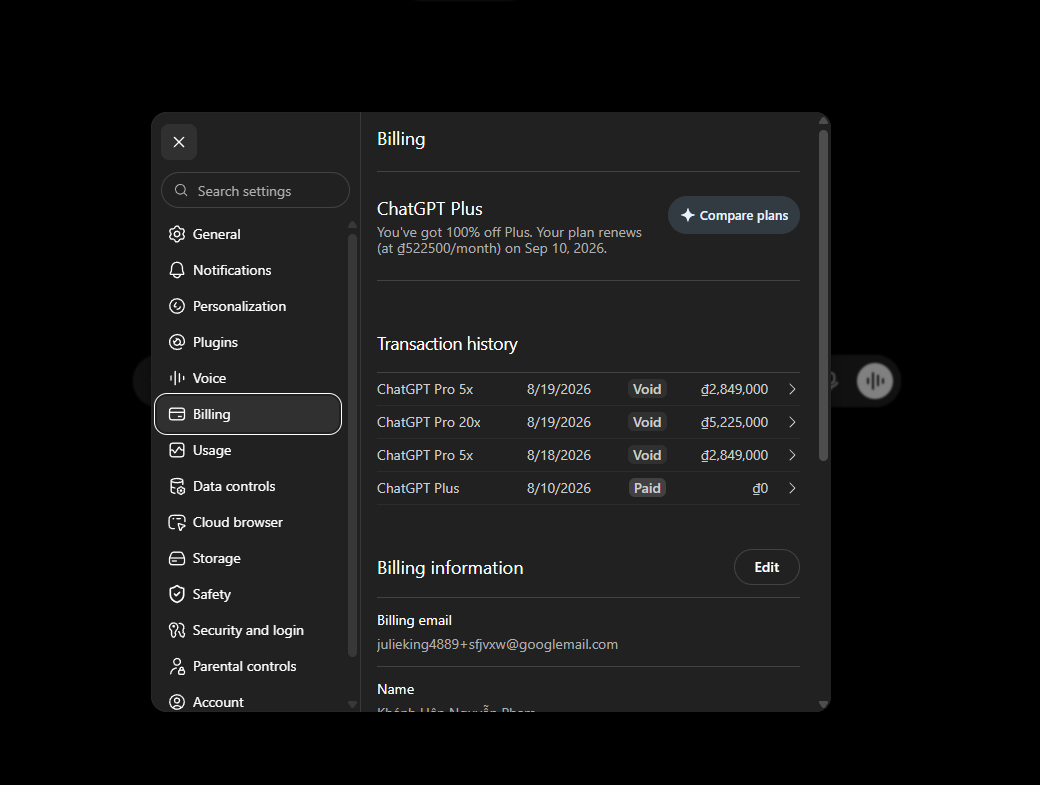1040x785 pixels.
Task: Click the Plugins icon
Action: [x=176, y=342]
